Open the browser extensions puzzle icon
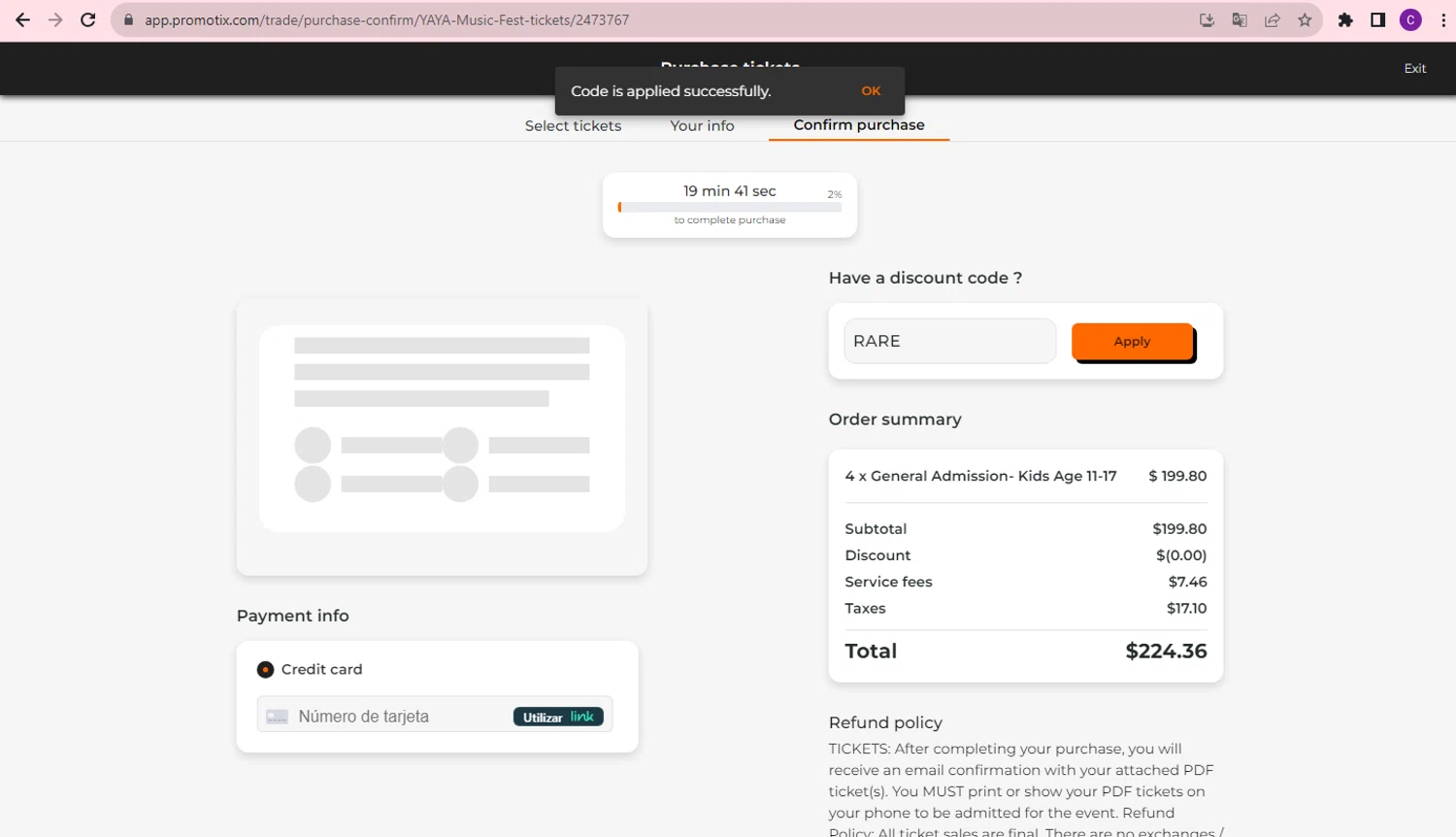 [1345, 19]
